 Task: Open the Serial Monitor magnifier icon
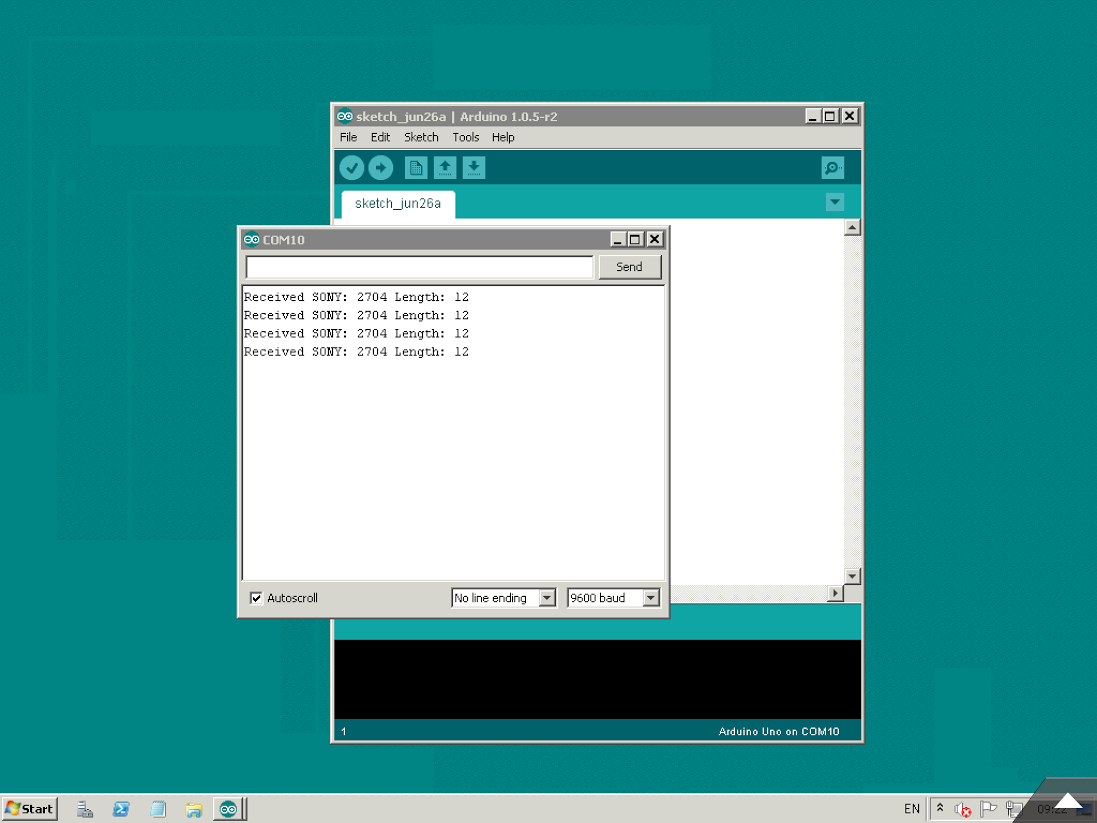[x=833, y=168]
